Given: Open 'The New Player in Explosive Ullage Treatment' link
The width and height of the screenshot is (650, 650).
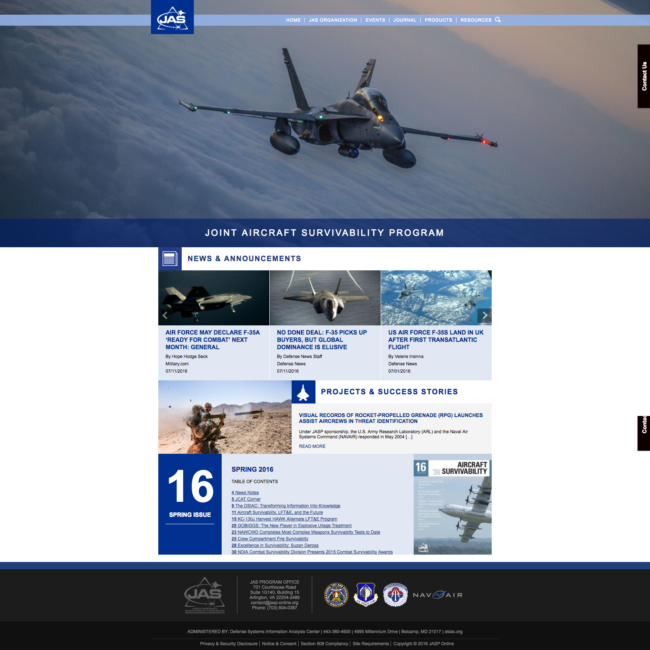Looking at the screenshot, I should point(291,526).
